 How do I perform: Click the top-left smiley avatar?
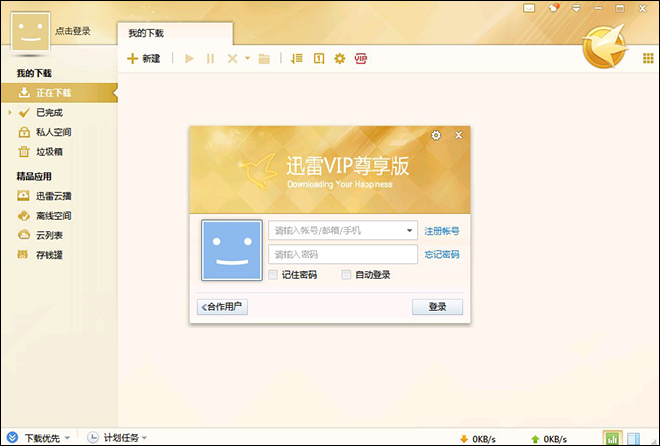click(30, 32)
